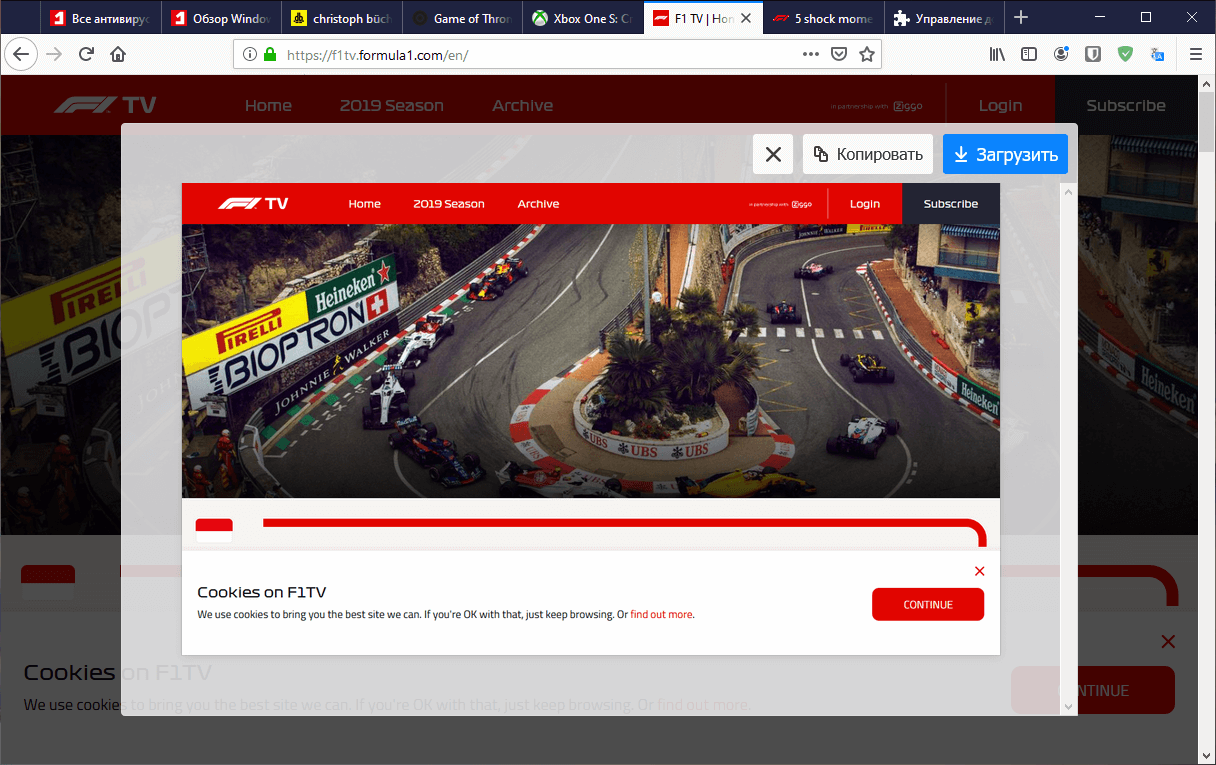This screenshot has width=1216, height=765.
Task: Open the Firefox Library icon
Action: (x=996, y=54)
